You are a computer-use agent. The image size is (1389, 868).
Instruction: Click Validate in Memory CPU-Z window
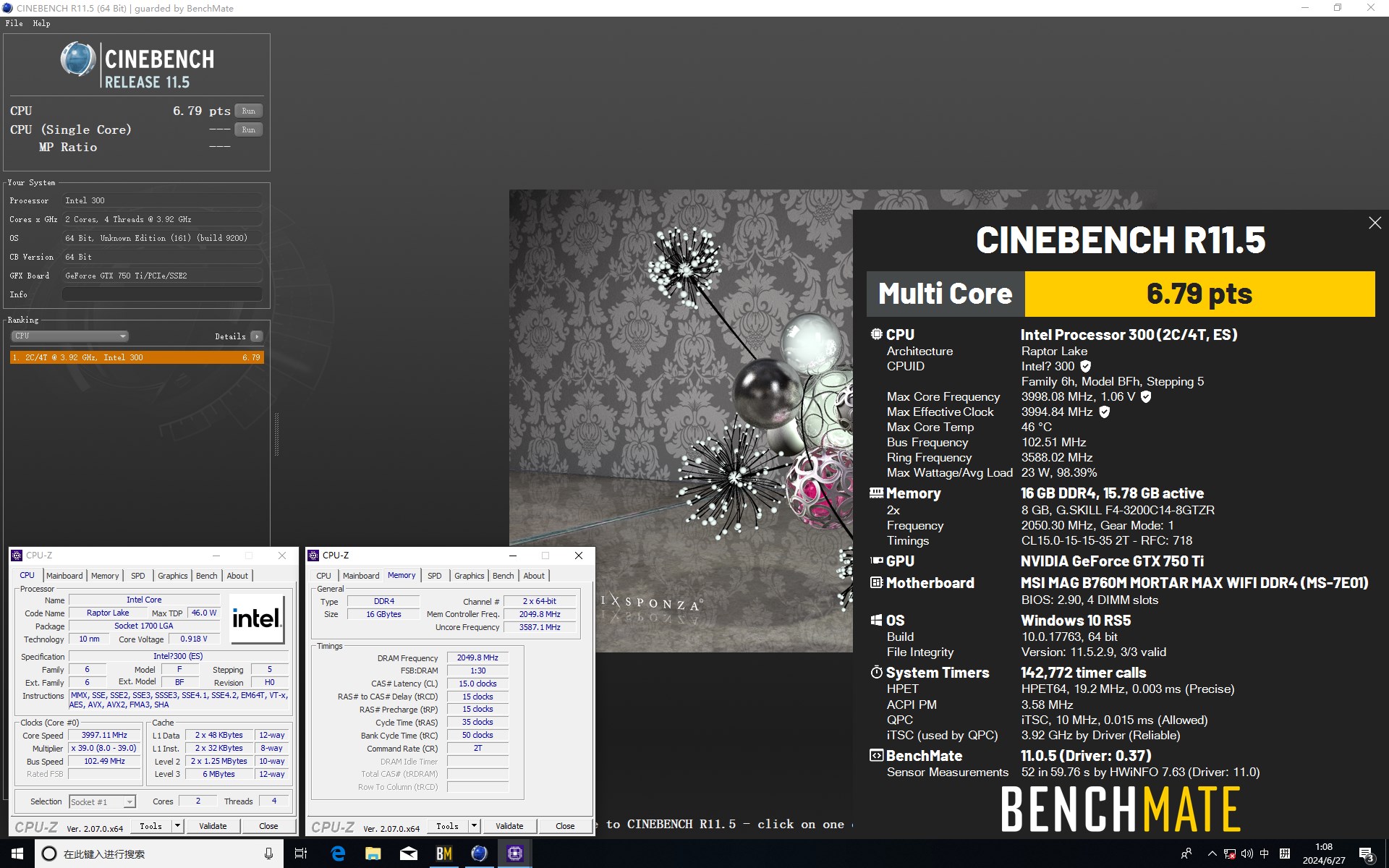click(x=509, y=825)
